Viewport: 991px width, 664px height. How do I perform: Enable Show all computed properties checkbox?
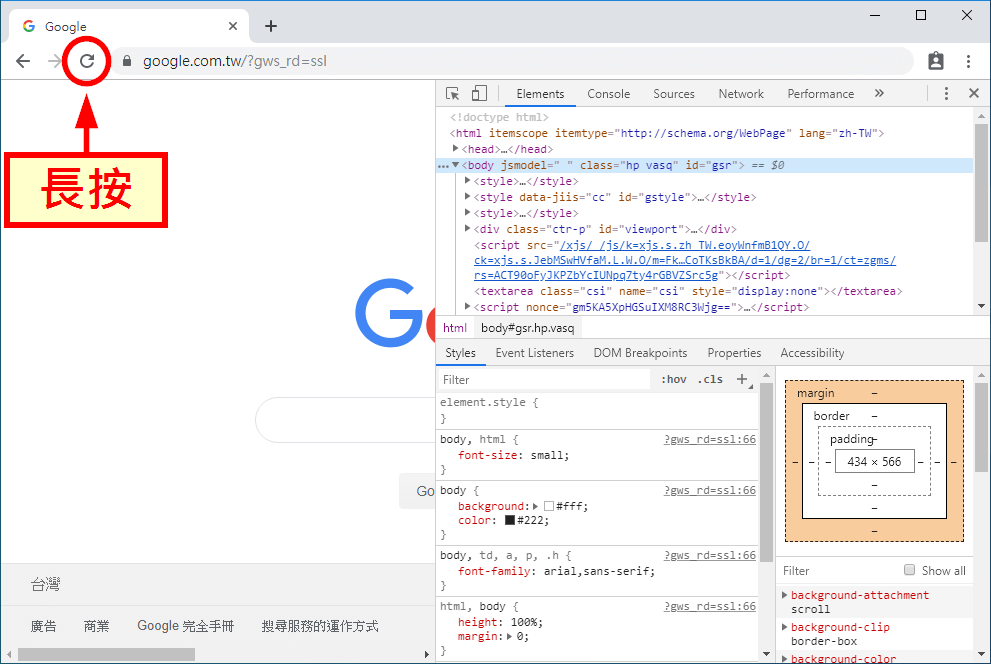909,570
